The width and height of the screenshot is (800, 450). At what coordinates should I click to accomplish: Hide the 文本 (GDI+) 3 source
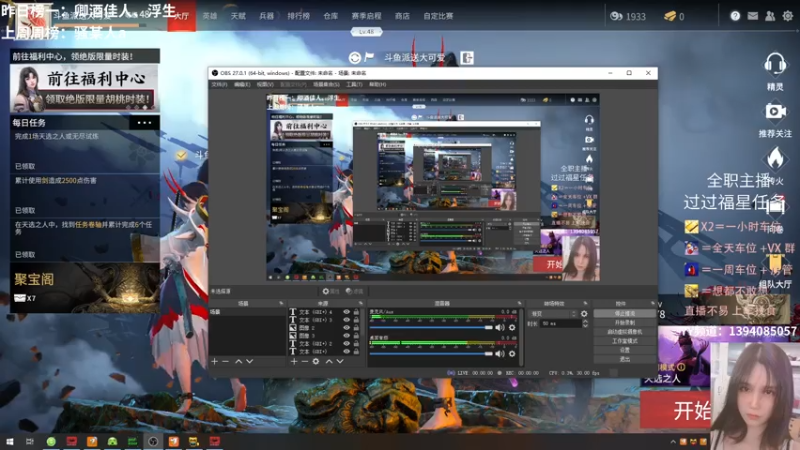click(x=346, y=320)
